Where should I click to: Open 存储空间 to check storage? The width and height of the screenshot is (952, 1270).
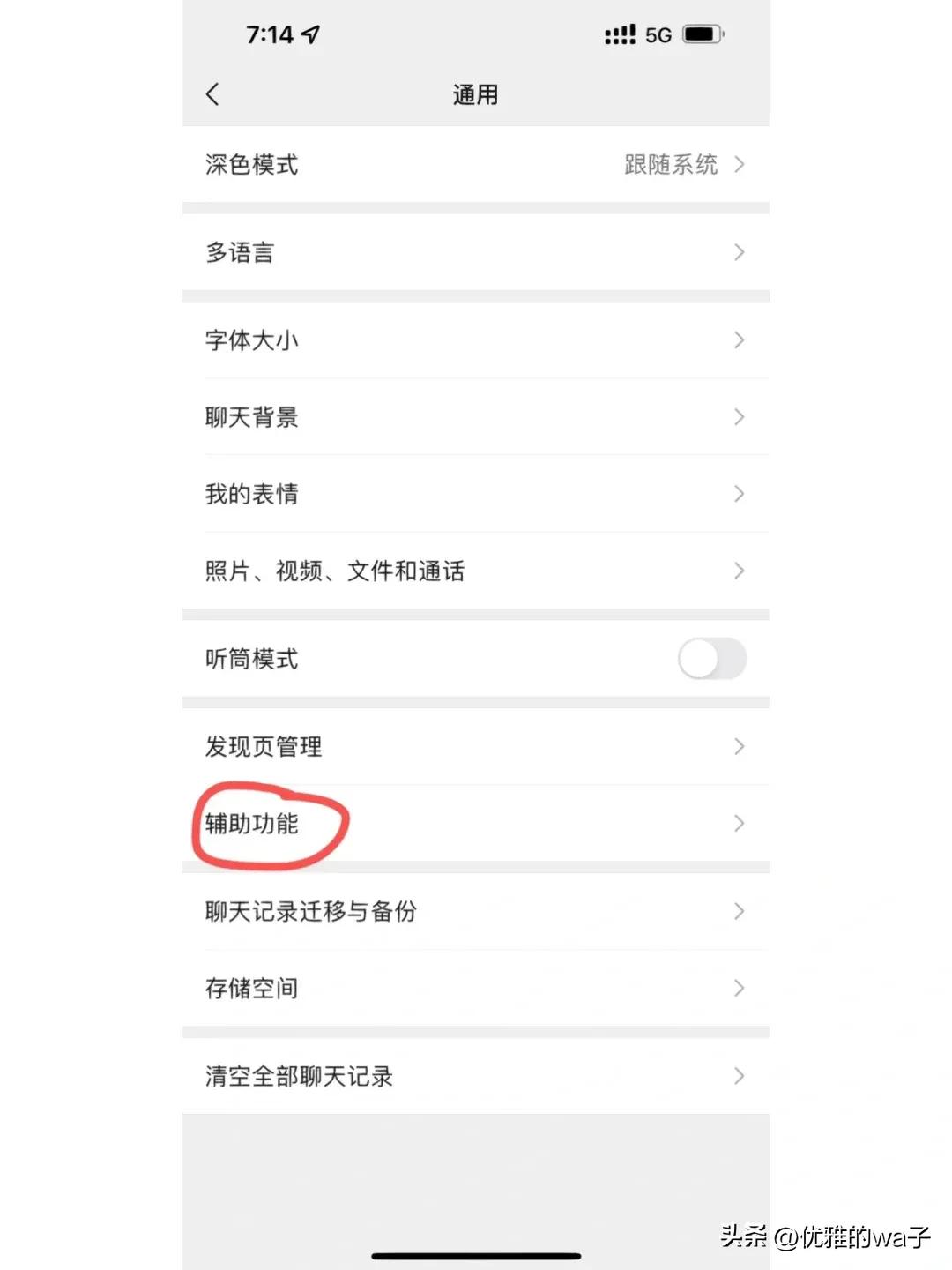coord(476,988)
